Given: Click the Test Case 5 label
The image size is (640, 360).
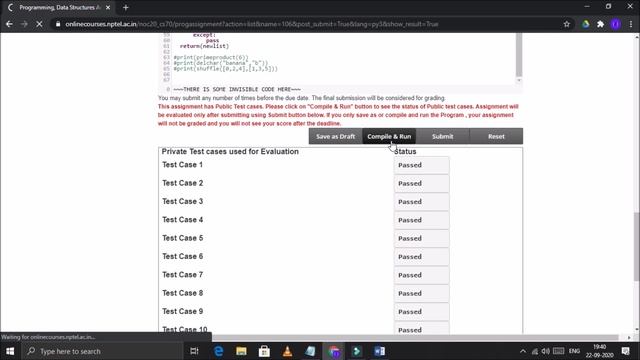Looking at the screenshot, I should [182, 238].
